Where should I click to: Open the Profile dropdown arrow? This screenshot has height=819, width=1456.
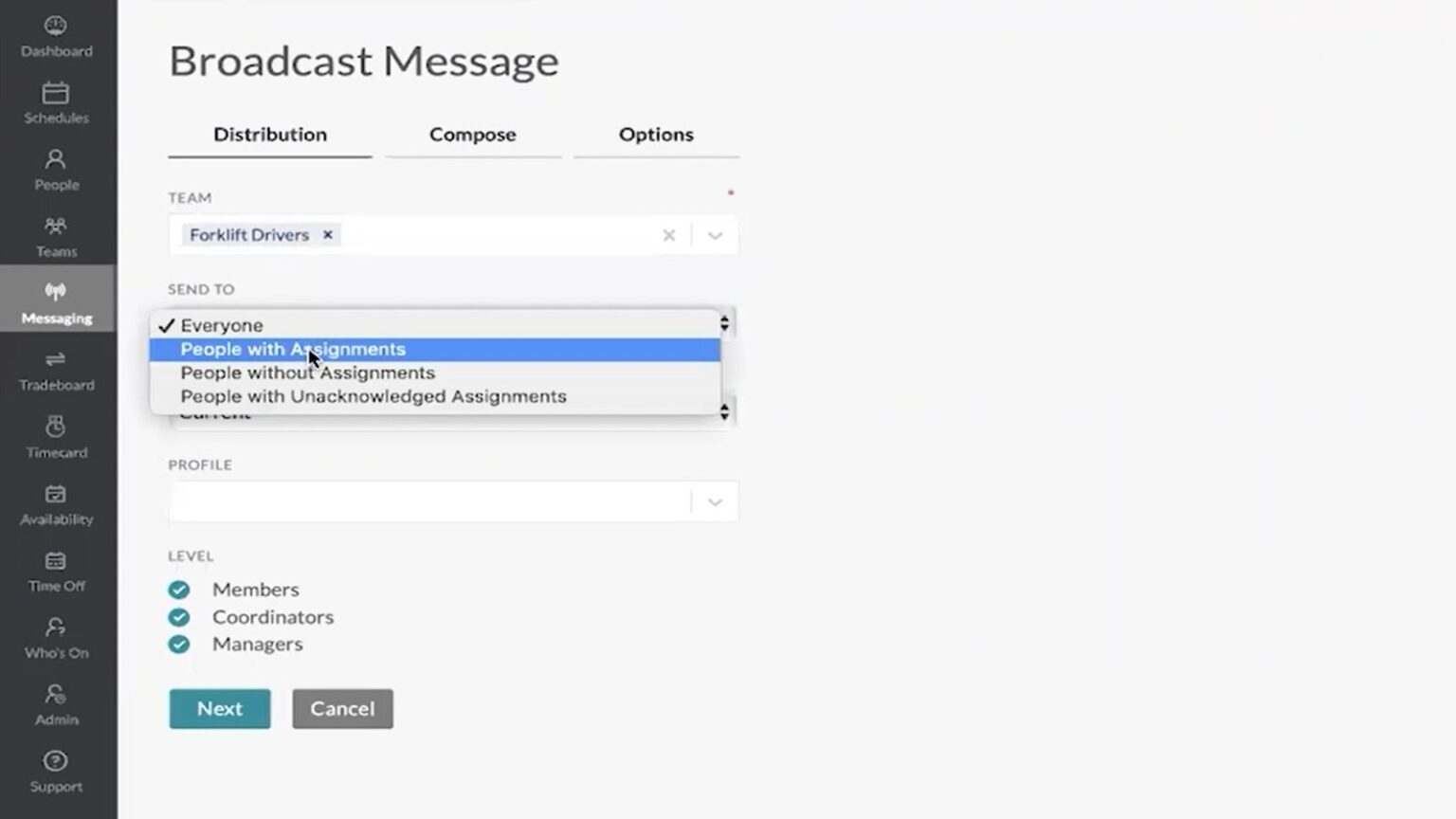click(715, 502)
